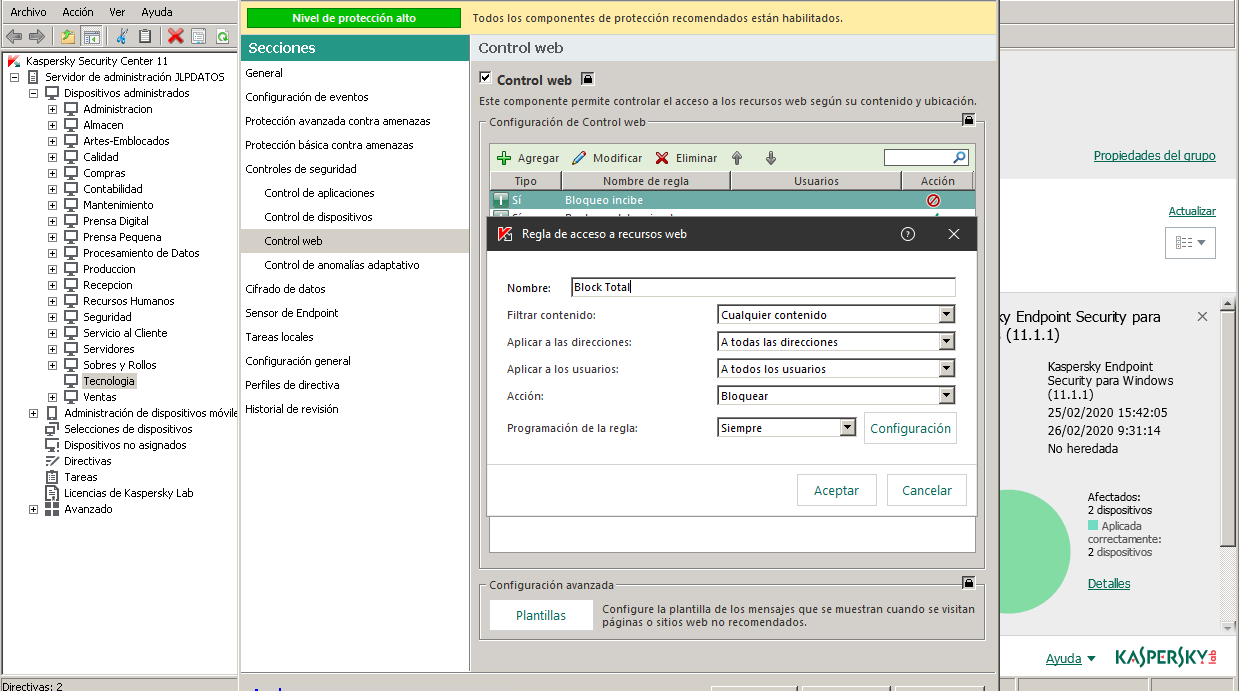This screenshot has height=691, width=1239.
Task: Click the help question mark in dialog
Action: [x=908, y=234]
